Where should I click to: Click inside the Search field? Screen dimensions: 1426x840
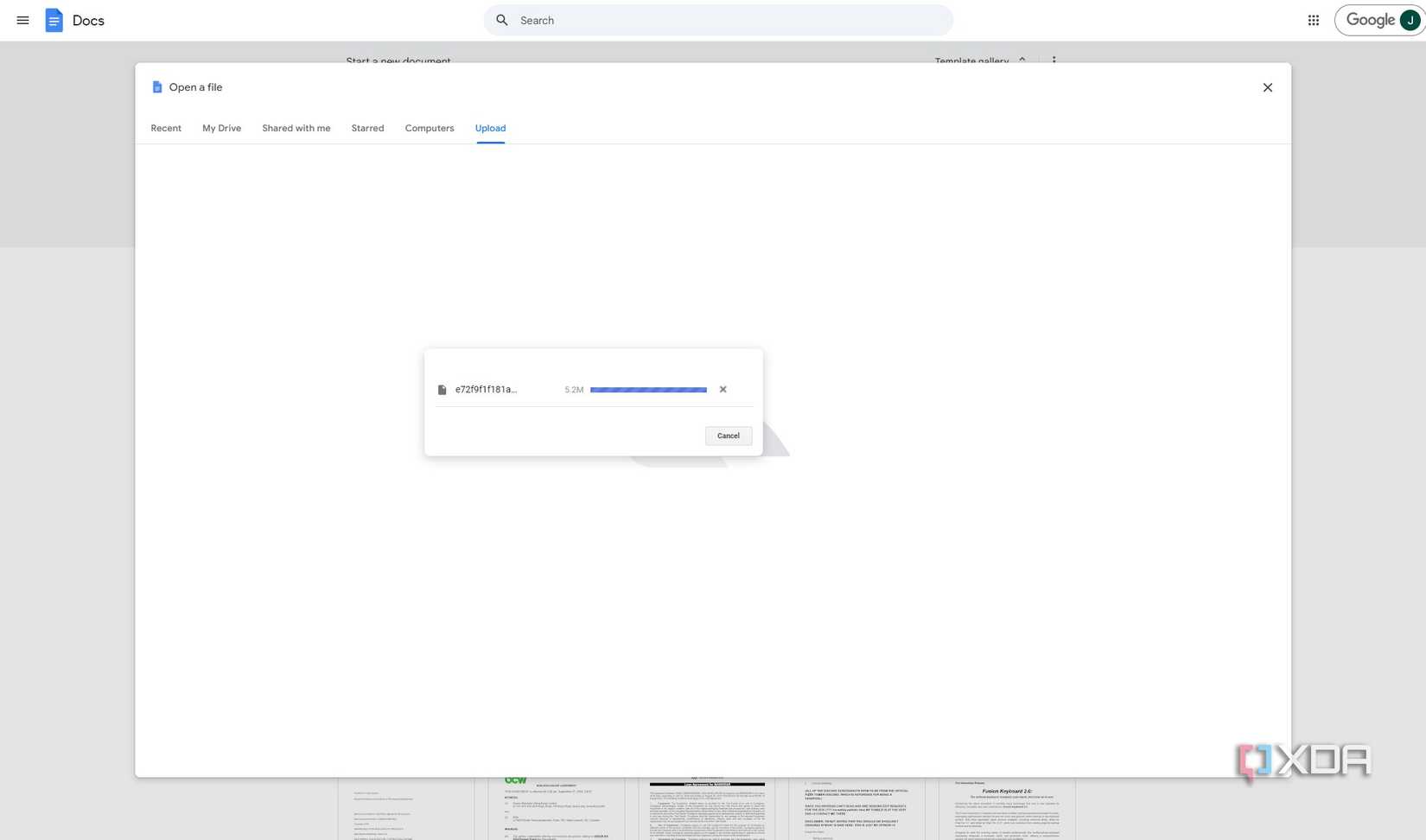click(717, 20)
